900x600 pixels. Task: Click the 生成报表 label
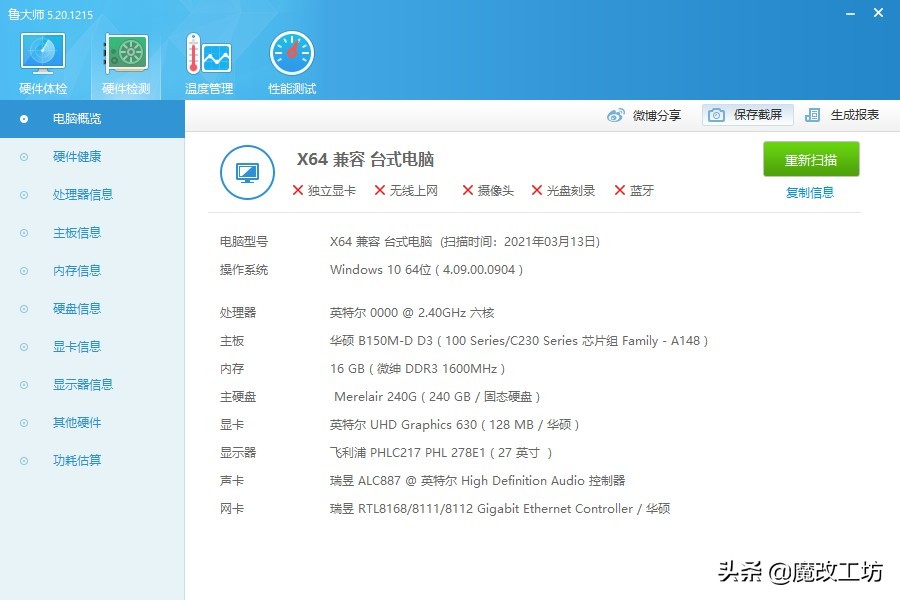pos(855,115)
